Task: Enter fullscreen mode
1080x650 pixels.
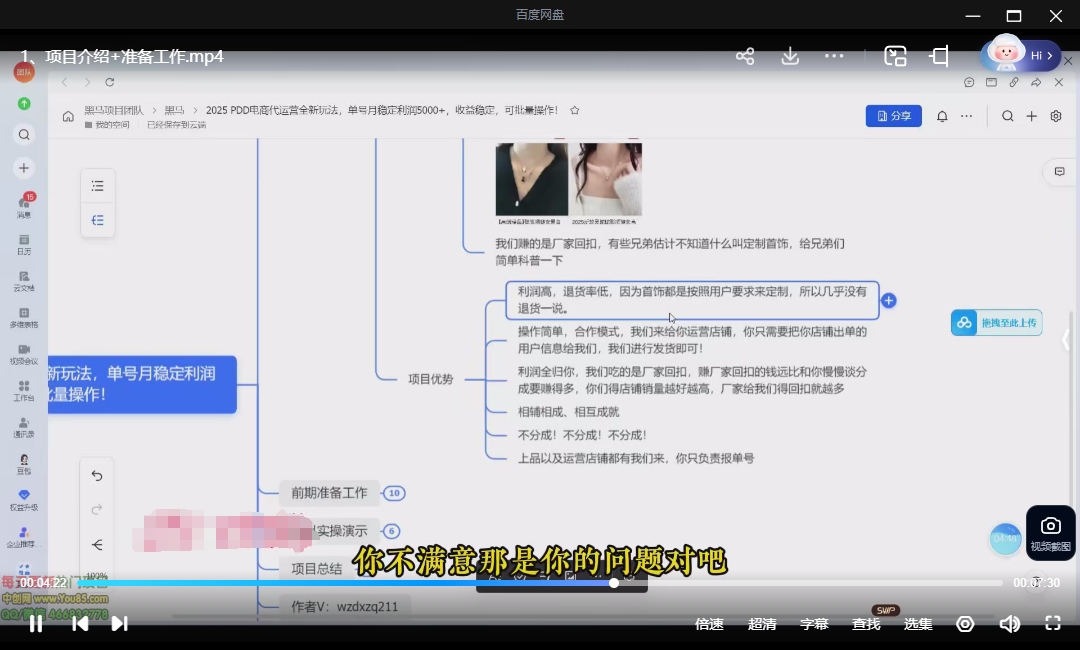Action: (1052, 623)
